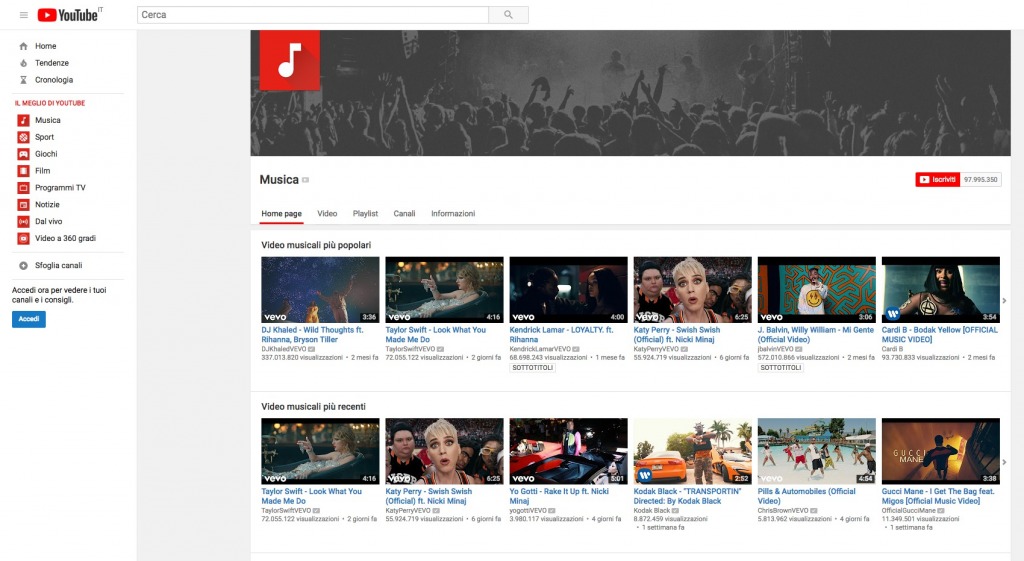
Task: Click the verified badge next to Musica
Action: (305, 180)
